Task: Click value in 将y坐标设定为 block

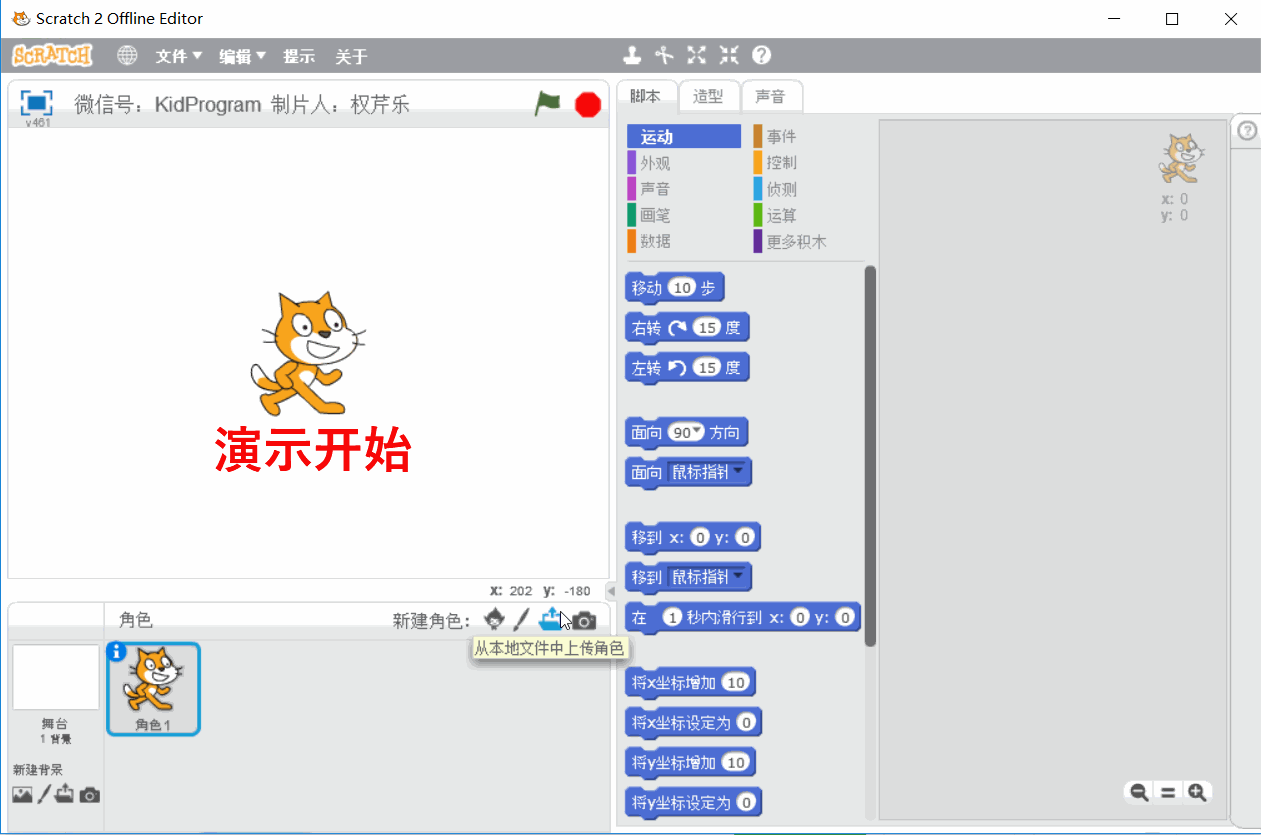Action: click(x=746, y=803)
